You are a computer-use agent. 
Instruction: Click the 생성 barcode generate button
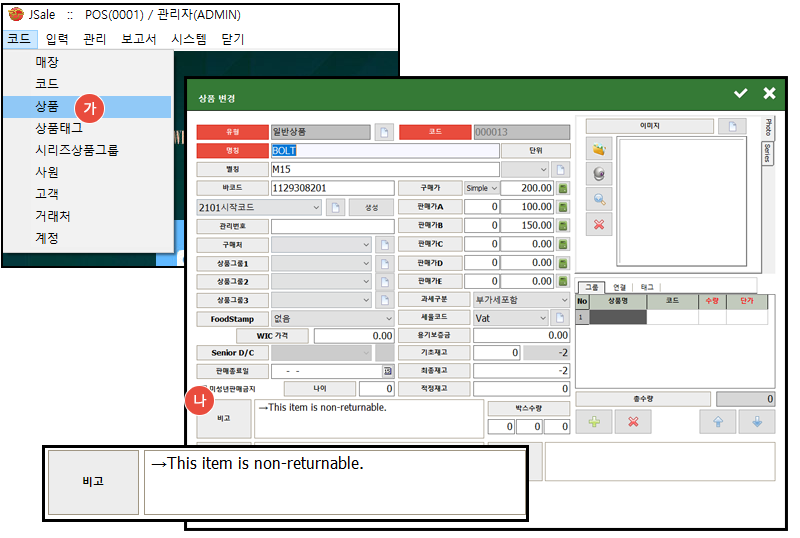pos(371,207)
